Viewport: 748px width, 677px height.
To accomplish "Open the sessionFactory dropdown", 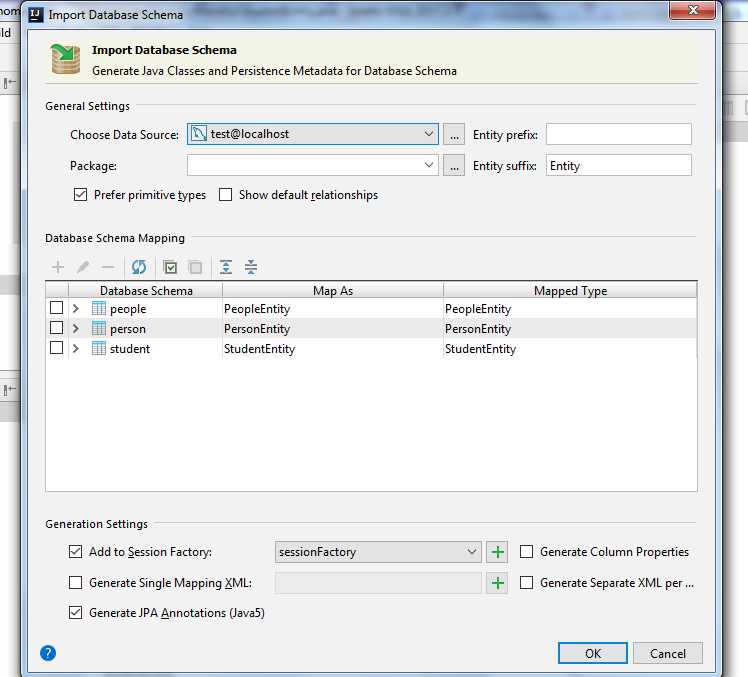I will pyautogui.click(x=378, y=552).
